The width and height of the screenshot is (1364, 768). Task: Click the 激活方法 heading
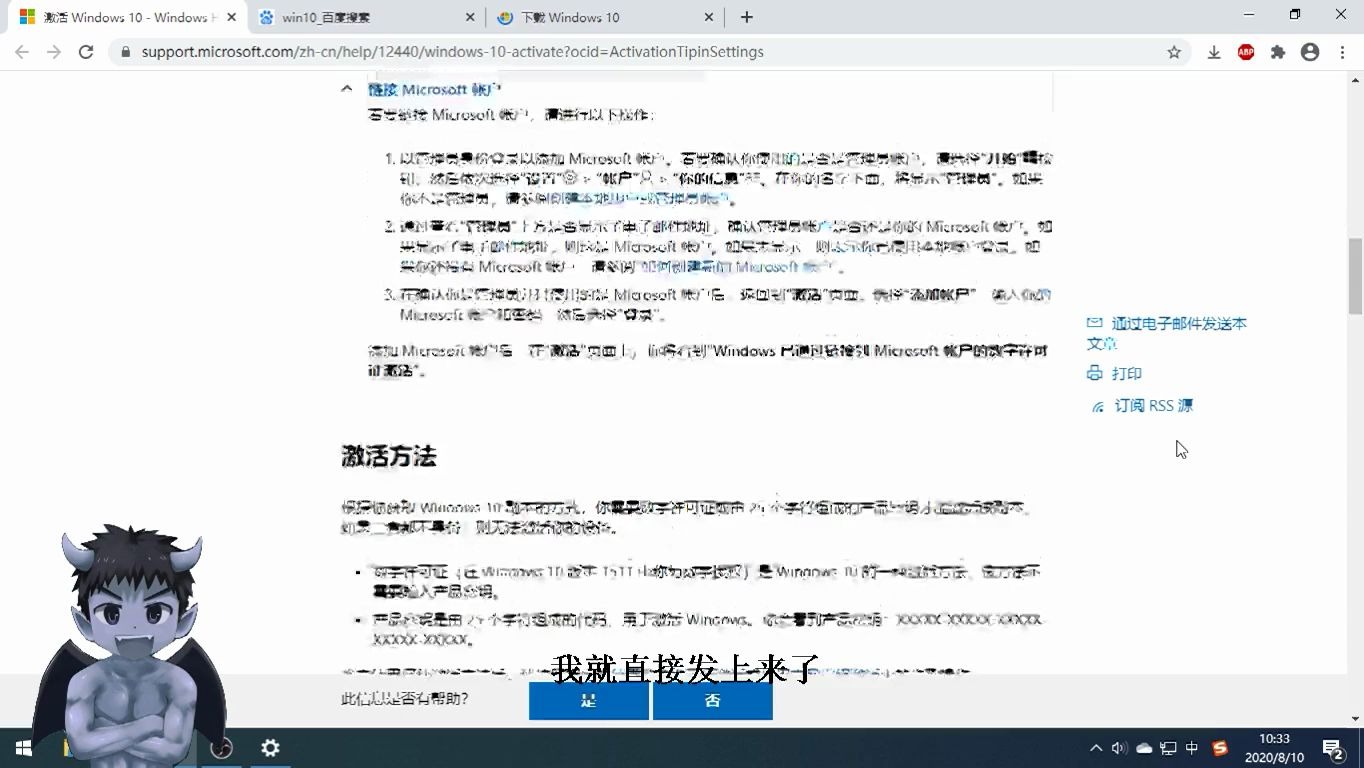pos(389,457)
